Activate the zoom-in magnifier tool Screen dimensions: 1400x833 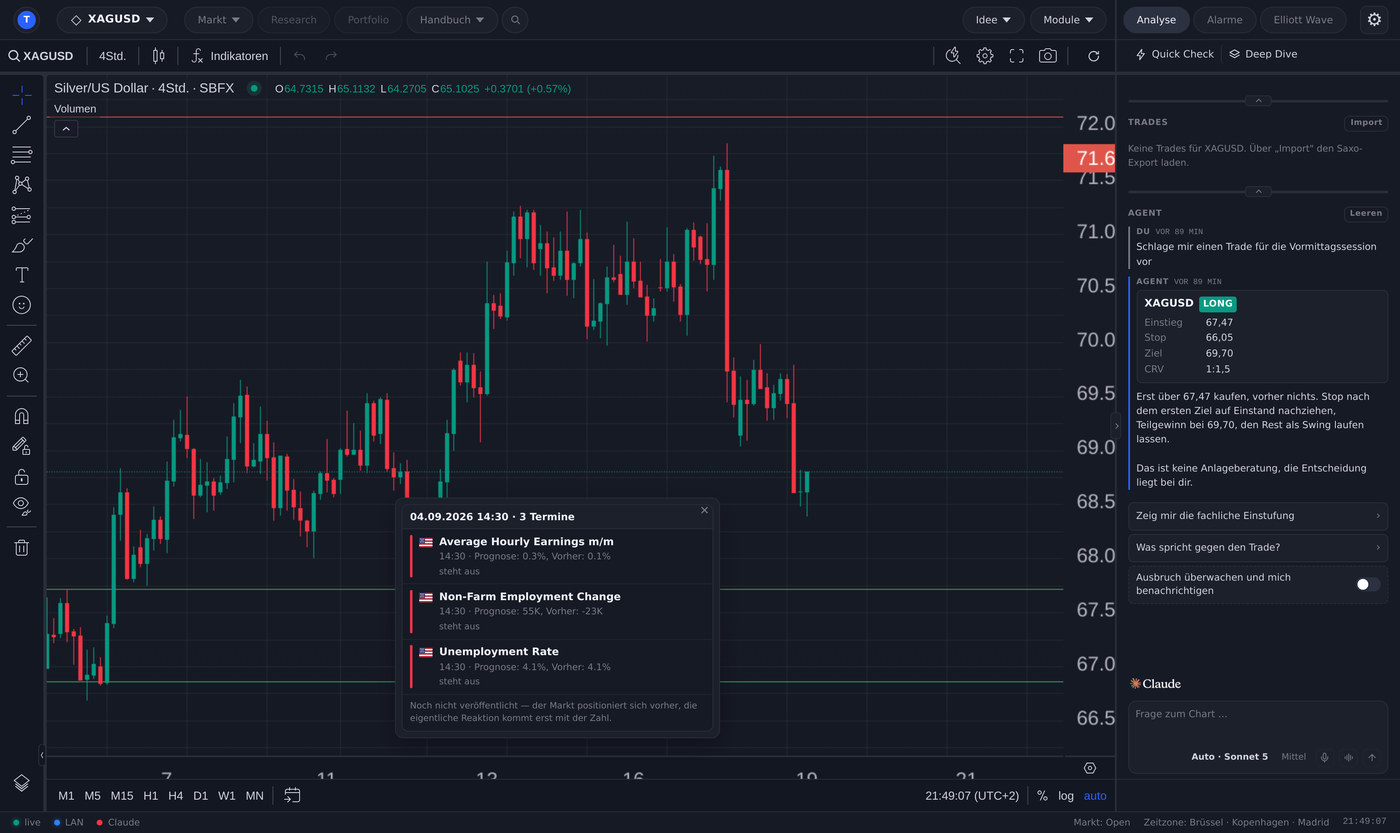[21, 375]
